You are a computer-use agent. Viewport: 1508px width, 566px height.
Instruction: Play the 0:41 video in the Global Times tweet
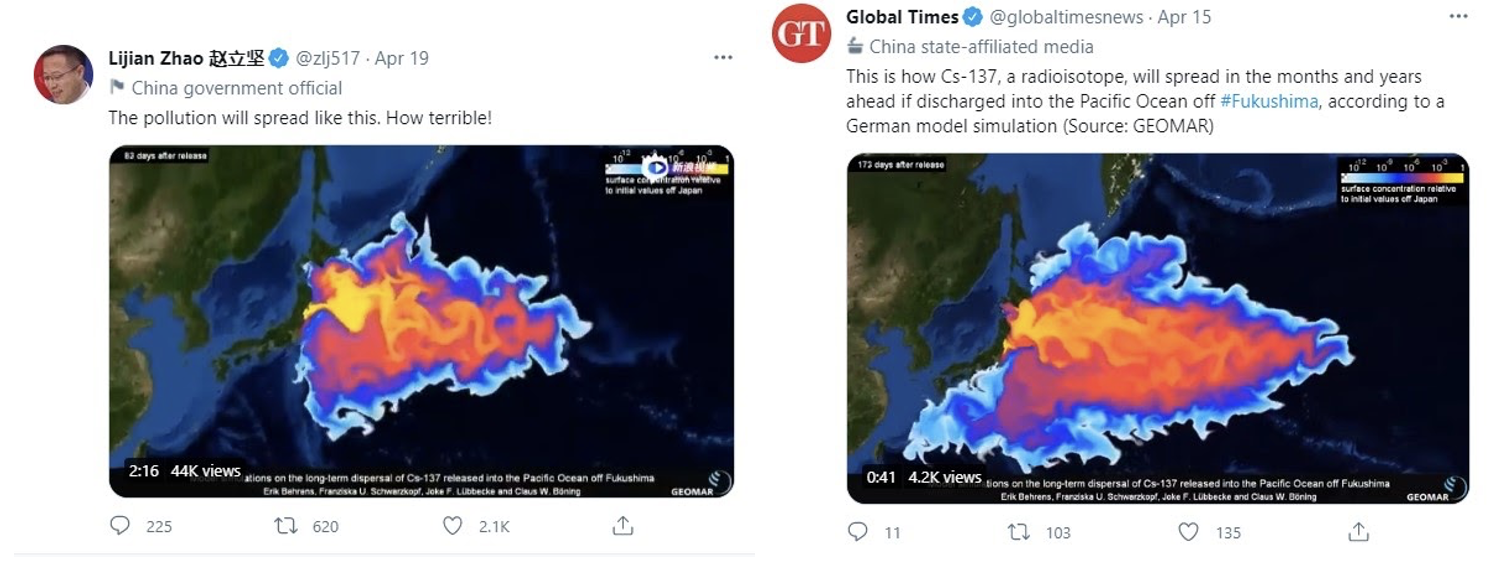(1158, 328)
